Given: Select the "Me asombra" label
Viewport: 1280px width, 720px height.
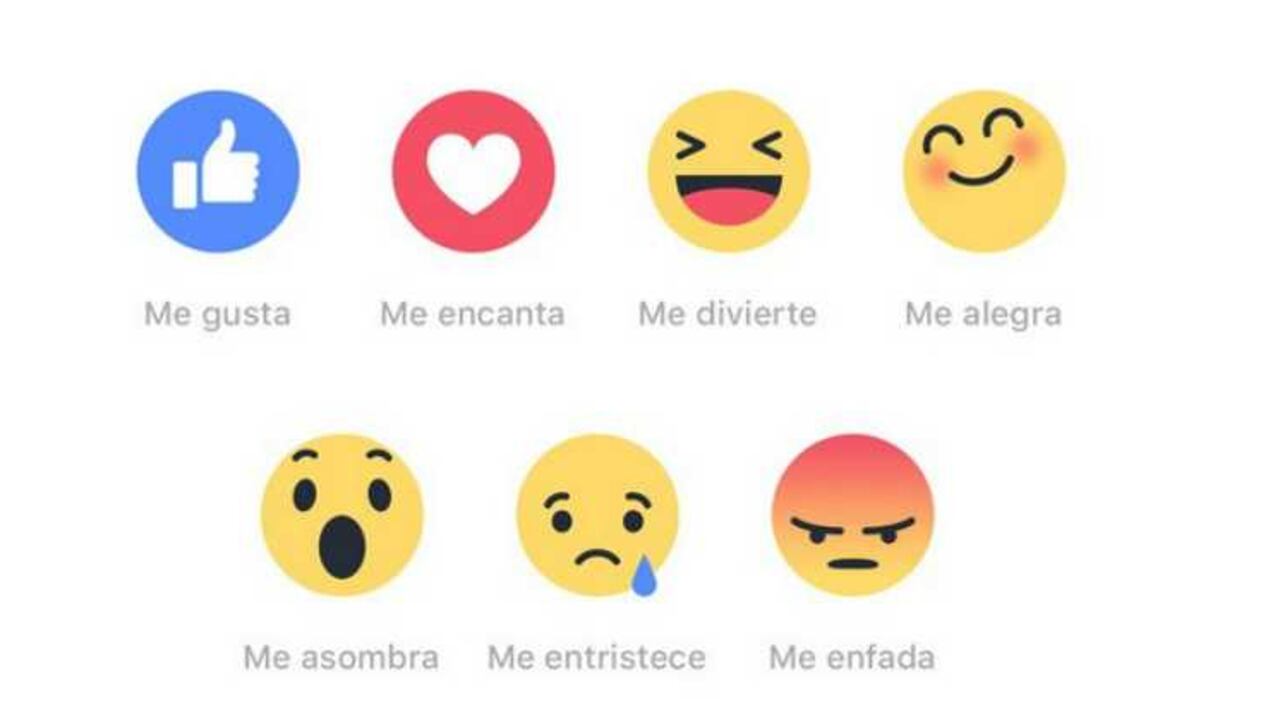Looking at the screenshot, I should coord(341,658).
